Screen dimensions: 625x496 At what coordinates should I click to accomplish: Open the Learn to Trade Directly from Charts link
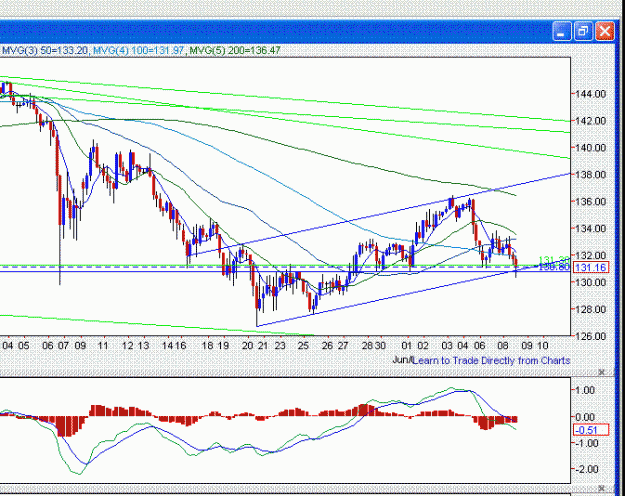tap(491, 360)
